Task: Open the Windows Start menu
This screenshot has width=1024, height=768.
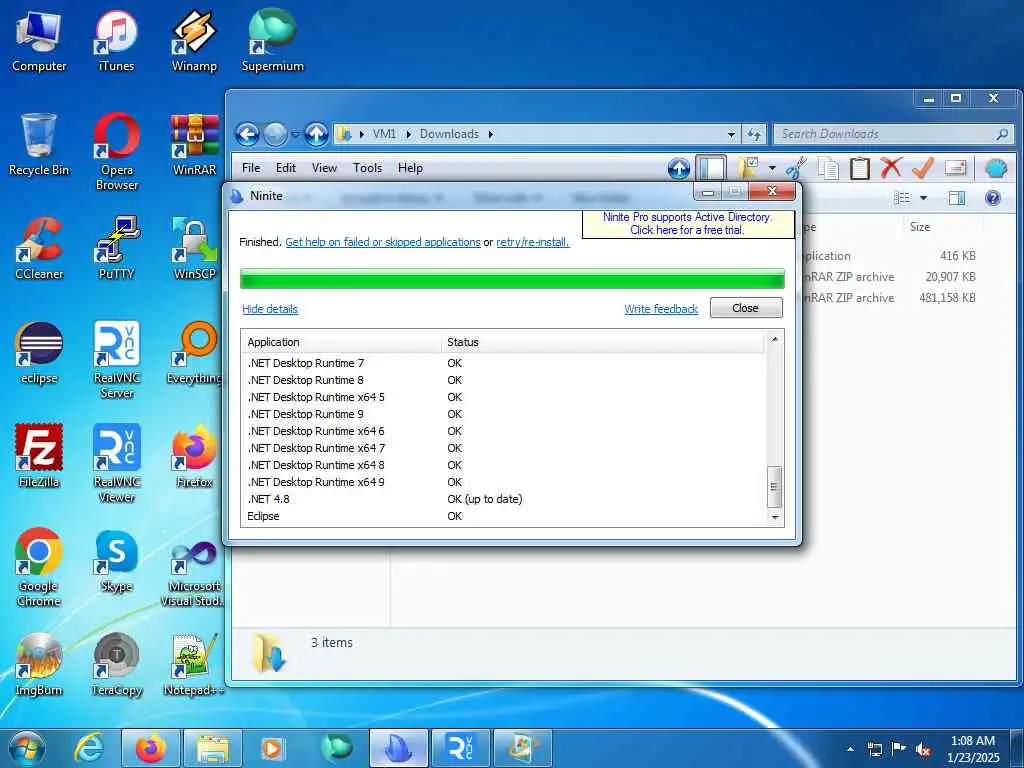Action: (x=27, y=749)
